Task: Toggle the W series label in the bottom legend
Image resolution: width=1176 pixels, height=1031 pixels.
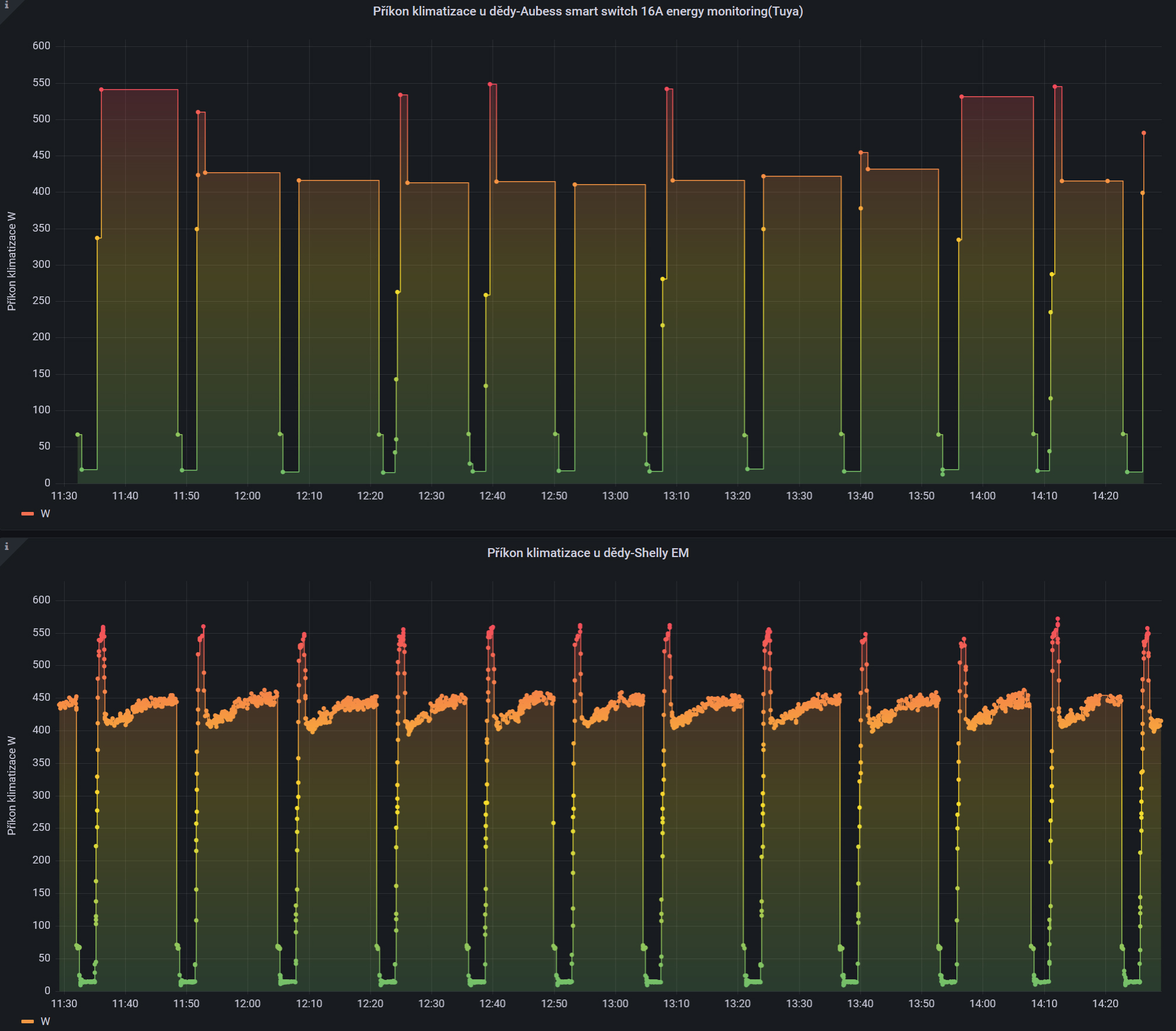Action: pos(45,1021)
